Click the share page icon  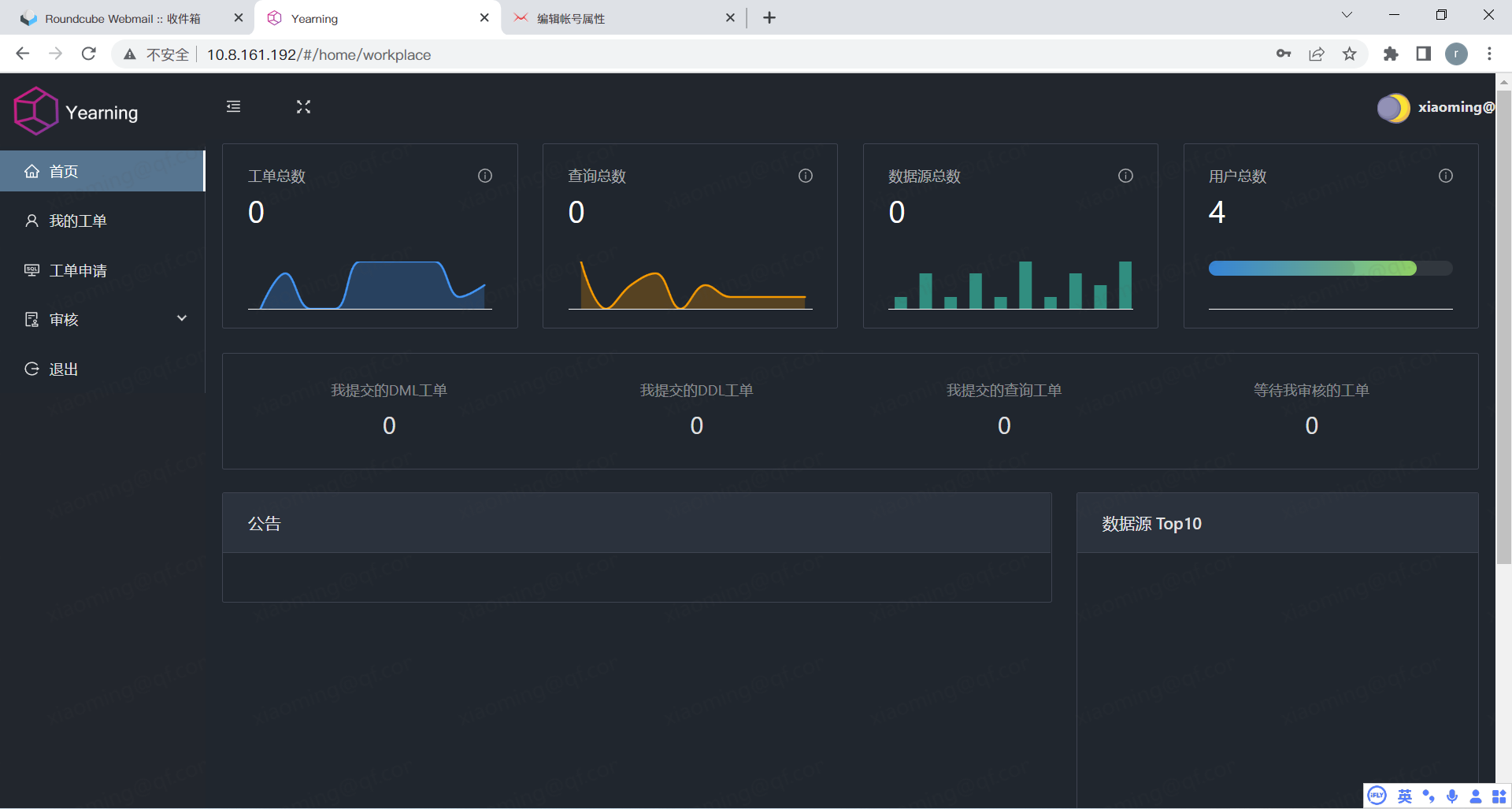[x=1317, y=54]
